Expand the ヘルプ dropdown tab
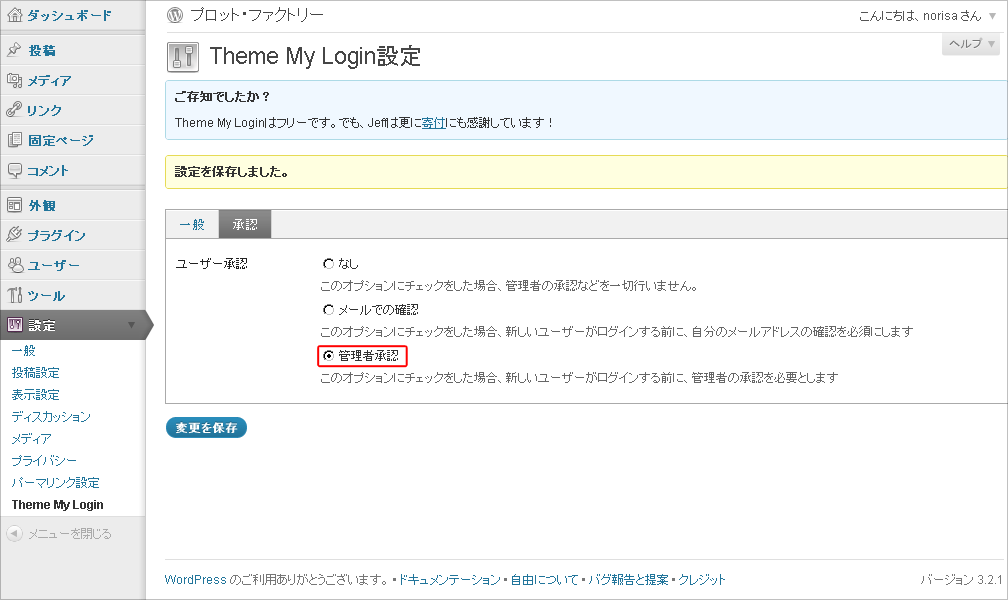This screenshot has width=1008, height=600. [x=971, y=44]
